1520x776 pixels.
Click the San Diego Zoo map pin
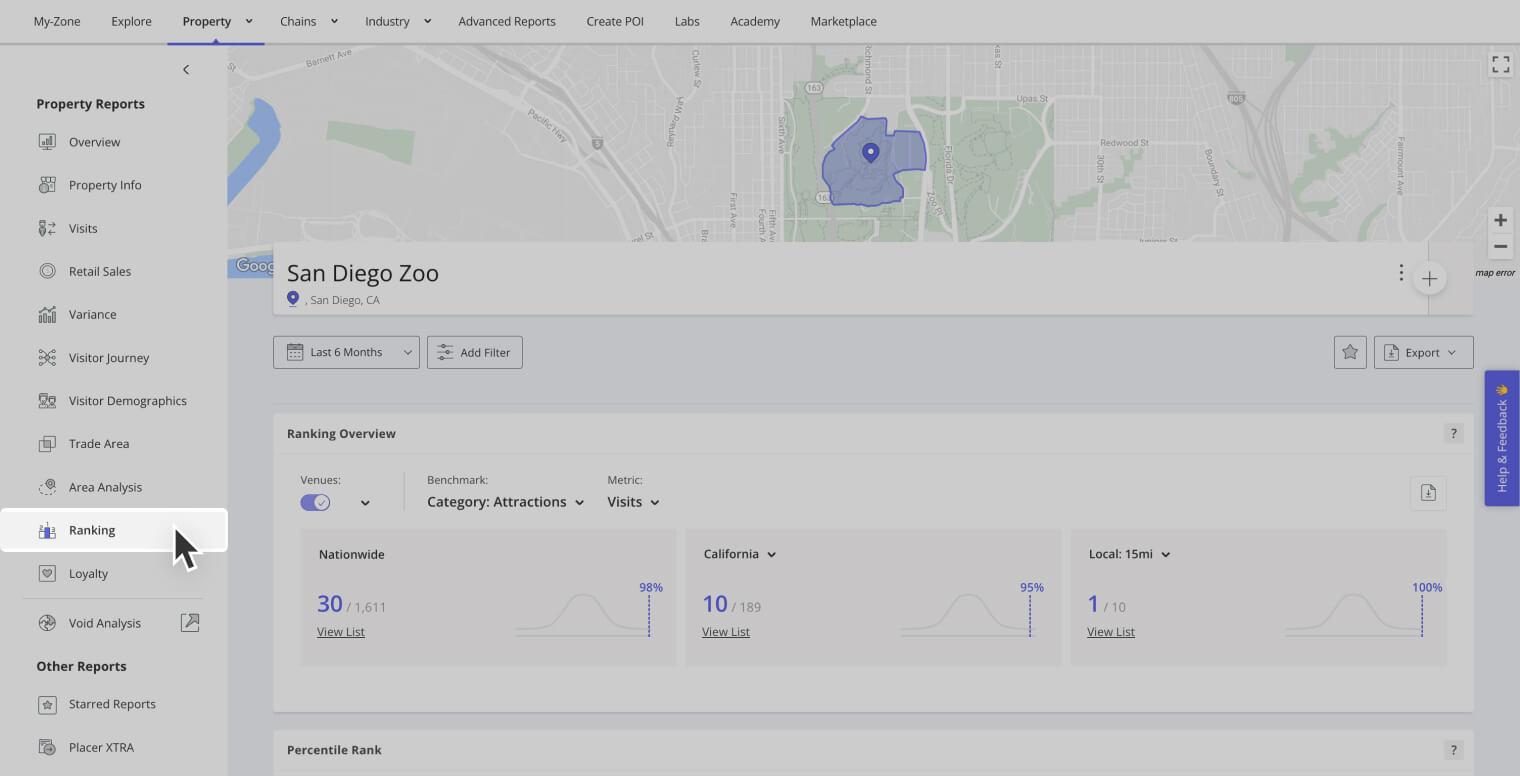click(870, 153)
